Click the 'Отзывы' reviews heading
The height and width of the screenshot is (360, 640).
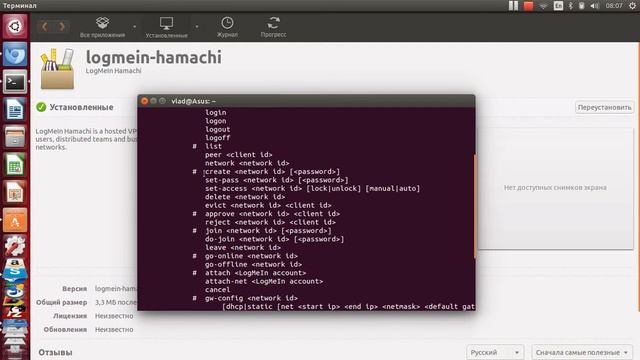click(55, 352)
